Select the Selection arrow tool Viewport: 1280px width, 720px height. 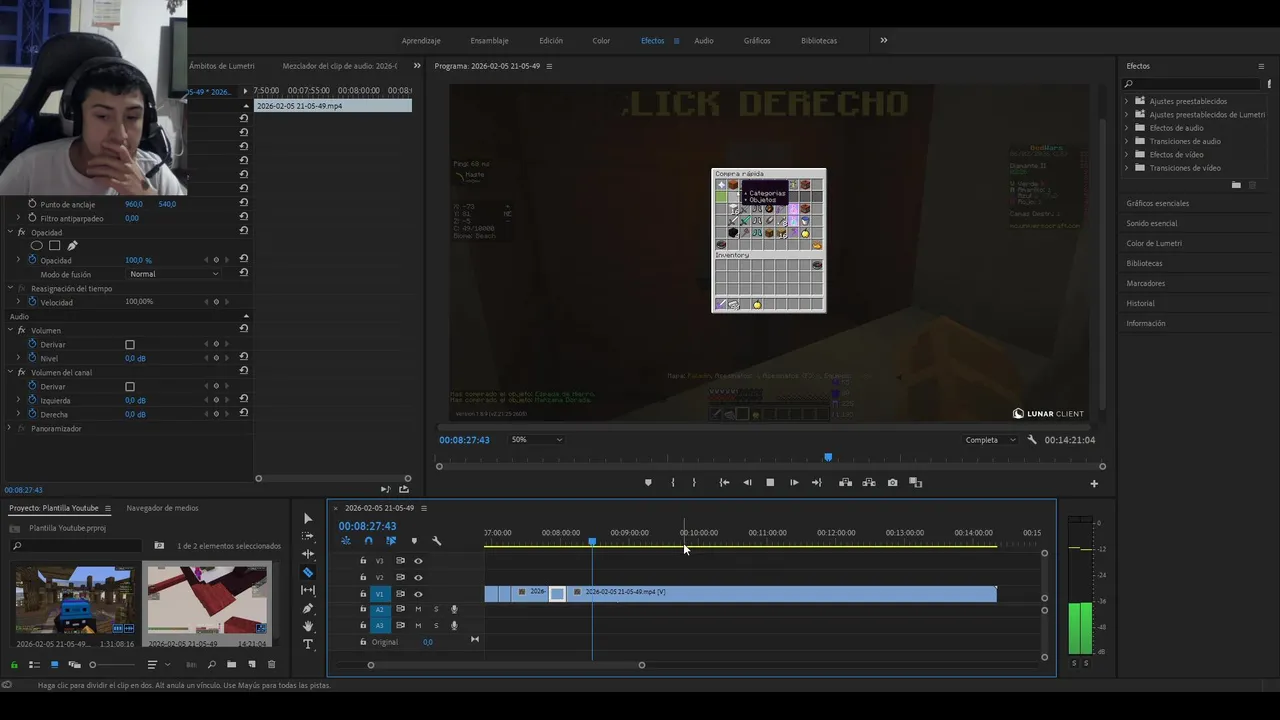click(x=308, y=518)
